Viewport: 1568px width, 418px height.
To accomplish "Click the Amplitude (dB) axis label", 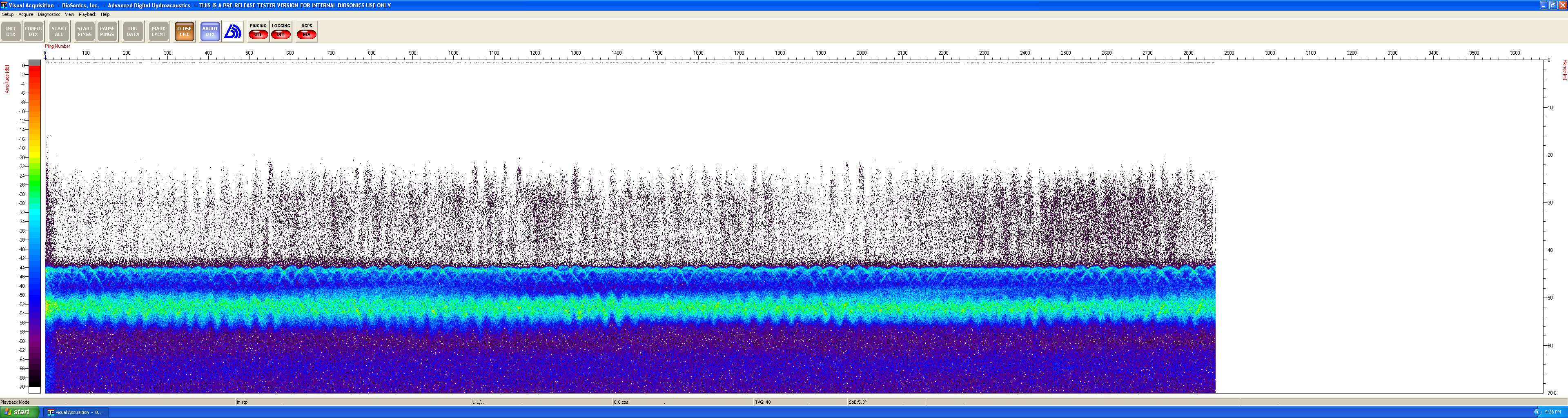I will coord(7,79).
